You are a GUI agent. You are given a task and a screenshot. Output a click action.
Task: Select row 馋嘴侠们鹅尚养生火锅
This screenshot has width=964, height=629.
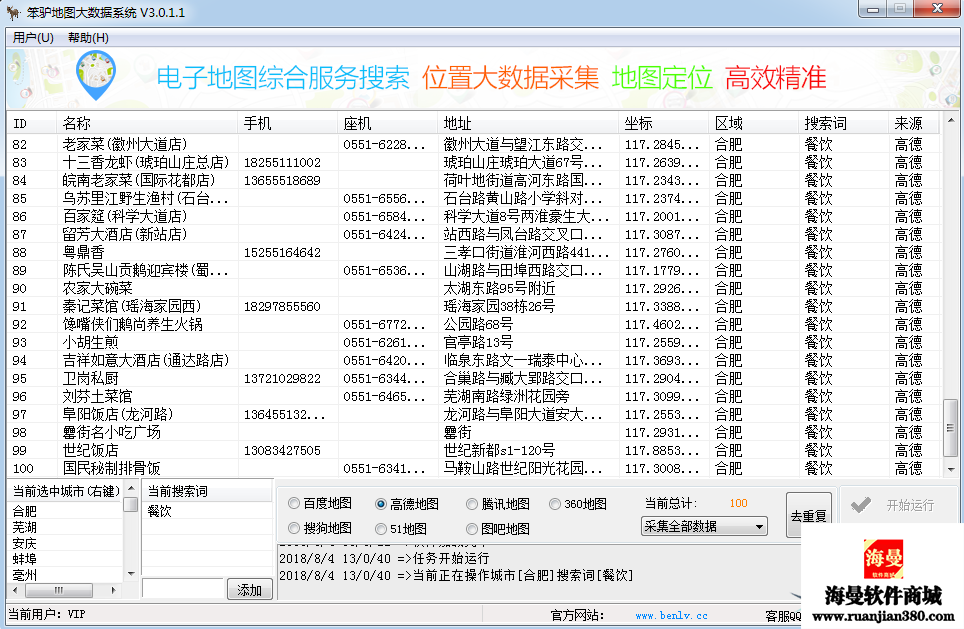(473, 324)
